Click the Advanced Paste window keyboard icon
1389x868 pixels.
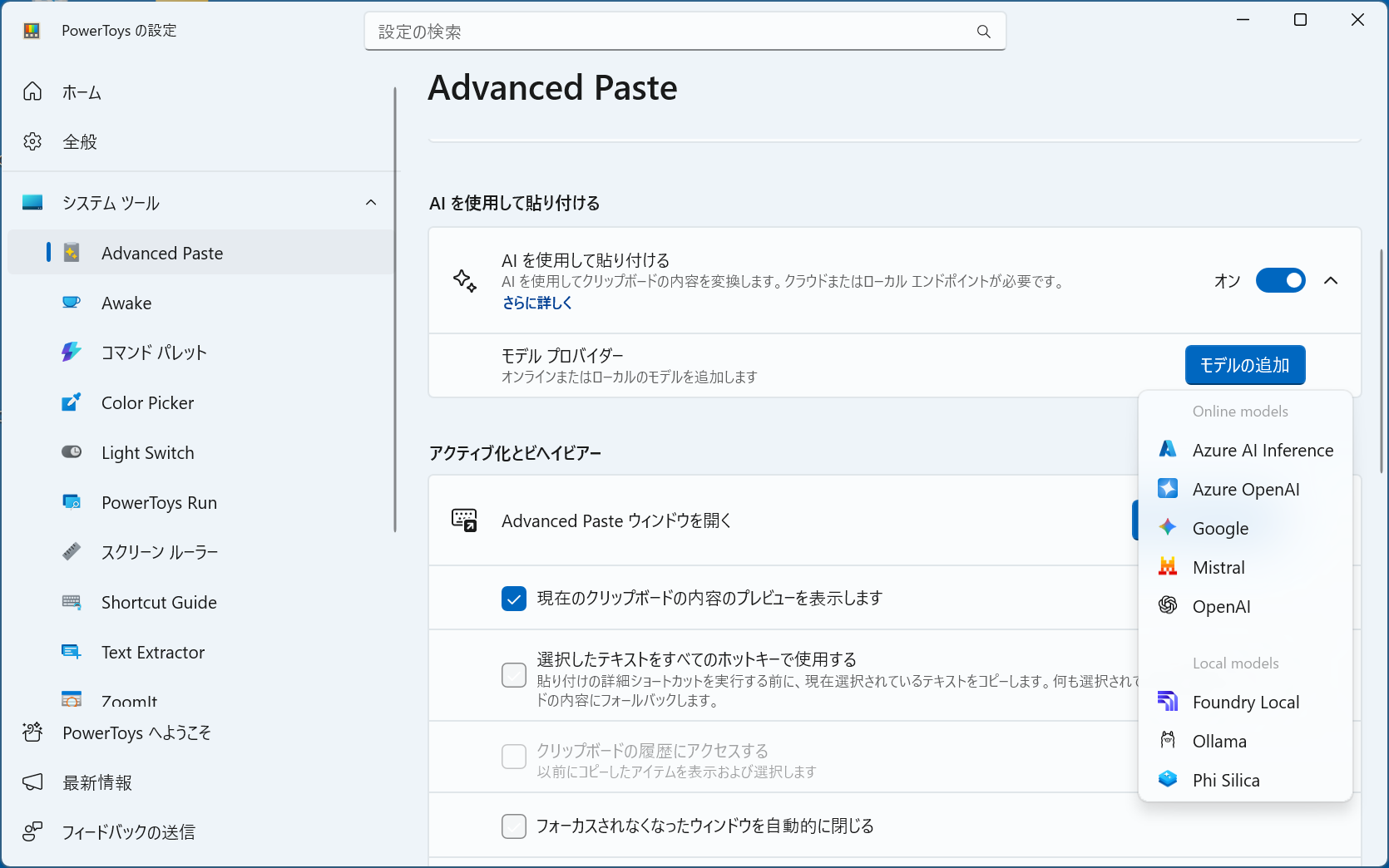[x=464, y=520]
